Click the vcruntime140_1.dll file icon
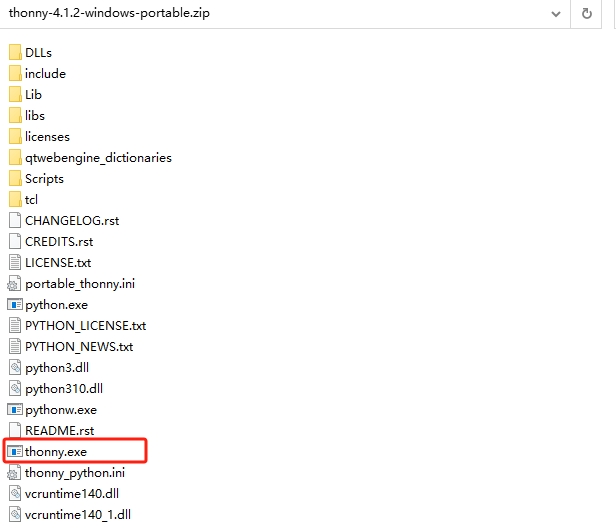The image size is (616, 530). click(x=15, y=515)
